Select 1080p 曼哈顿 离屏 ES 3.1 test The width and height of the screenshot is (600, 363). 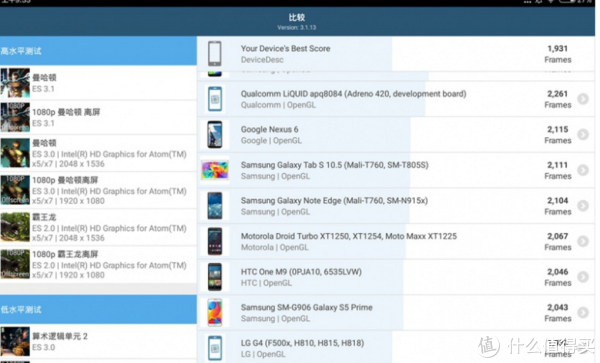coord(98,117)
